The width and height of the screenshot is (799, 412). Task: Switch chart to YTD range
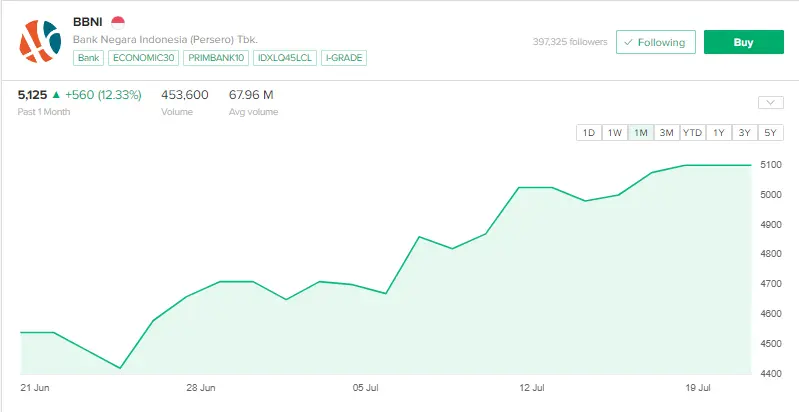(692, 133)
